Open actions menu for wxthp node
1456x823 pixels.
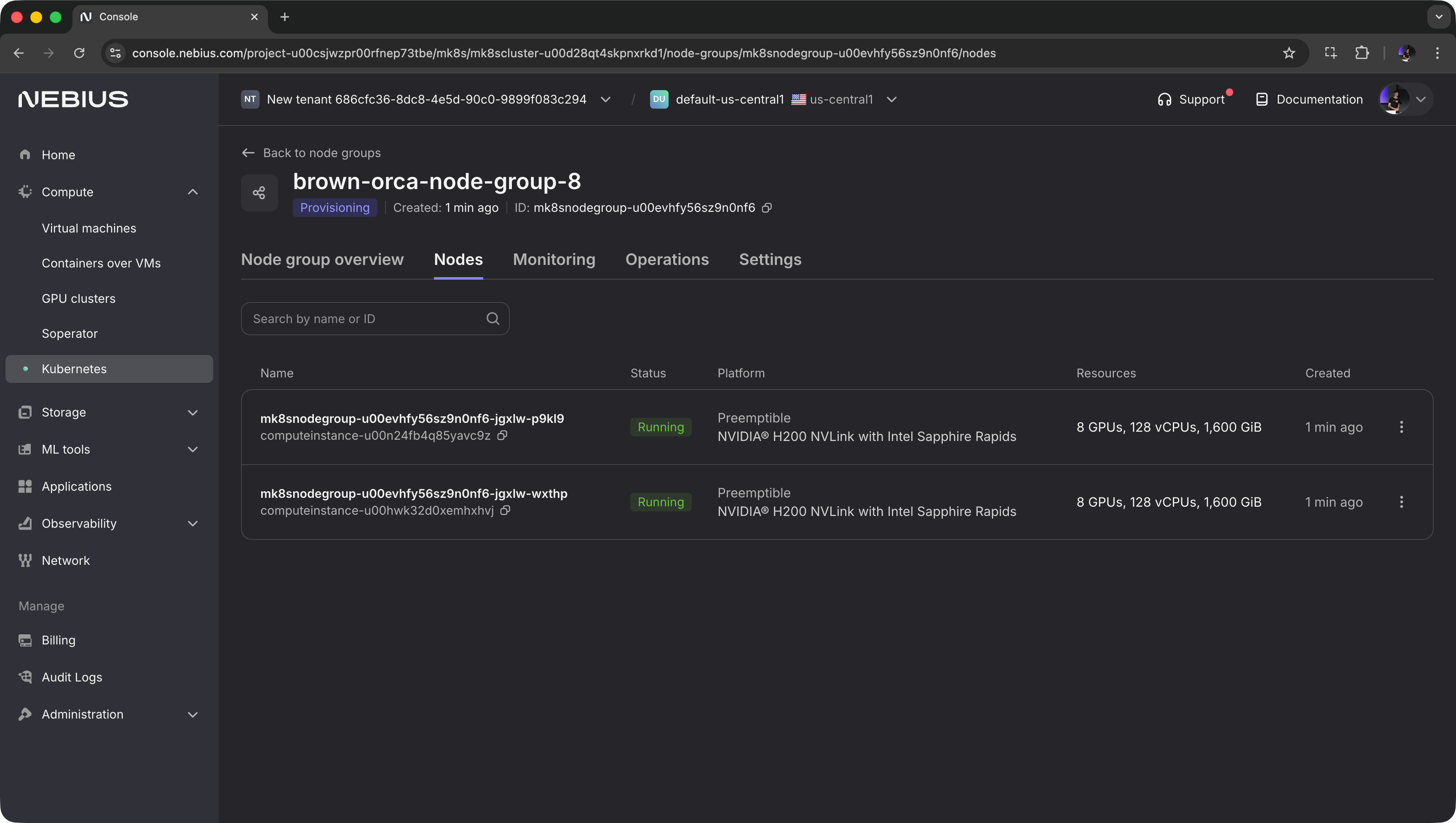pyautogui.click(x=1401, y=502)
